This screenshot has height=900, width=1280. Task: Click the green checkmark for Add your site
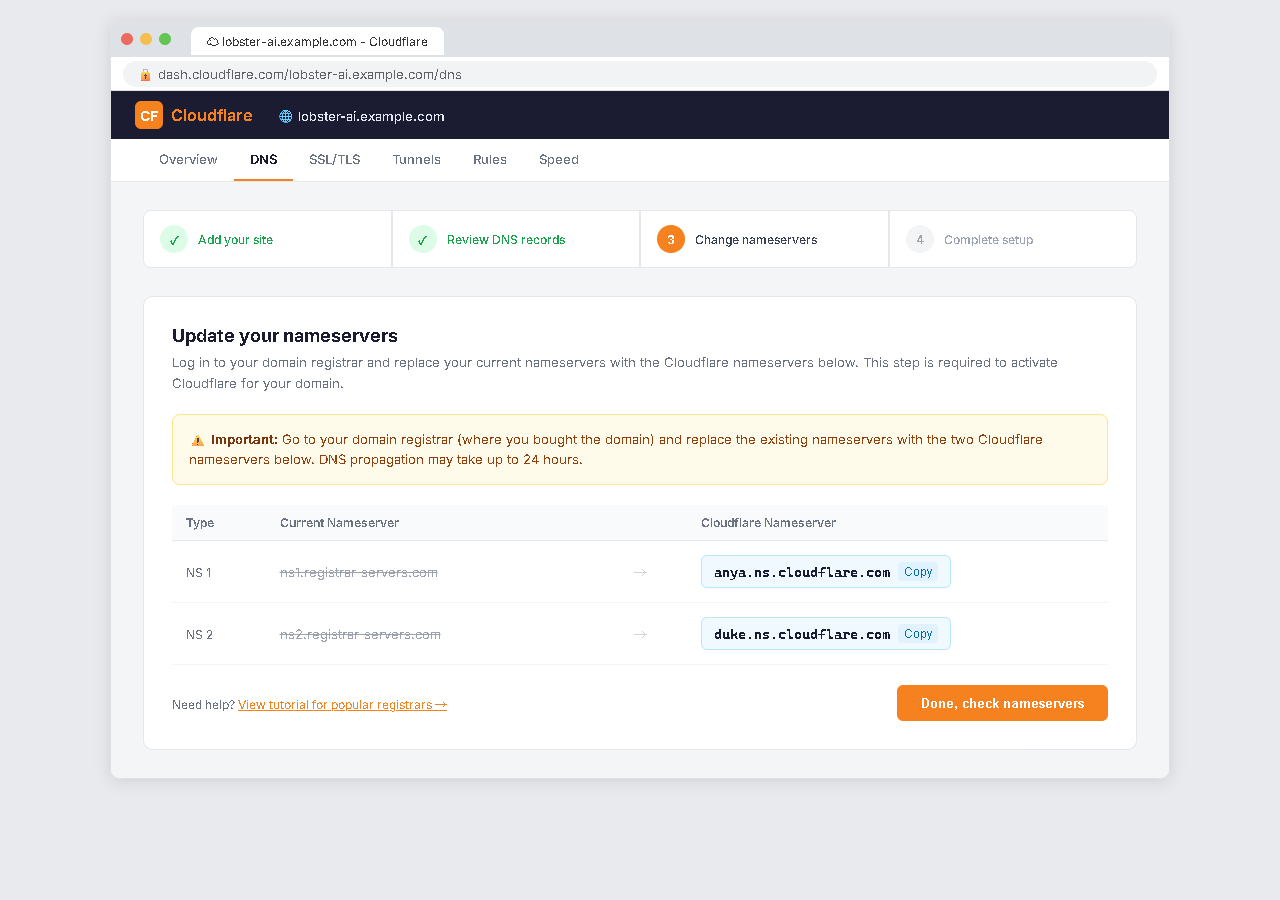(174, 240)
